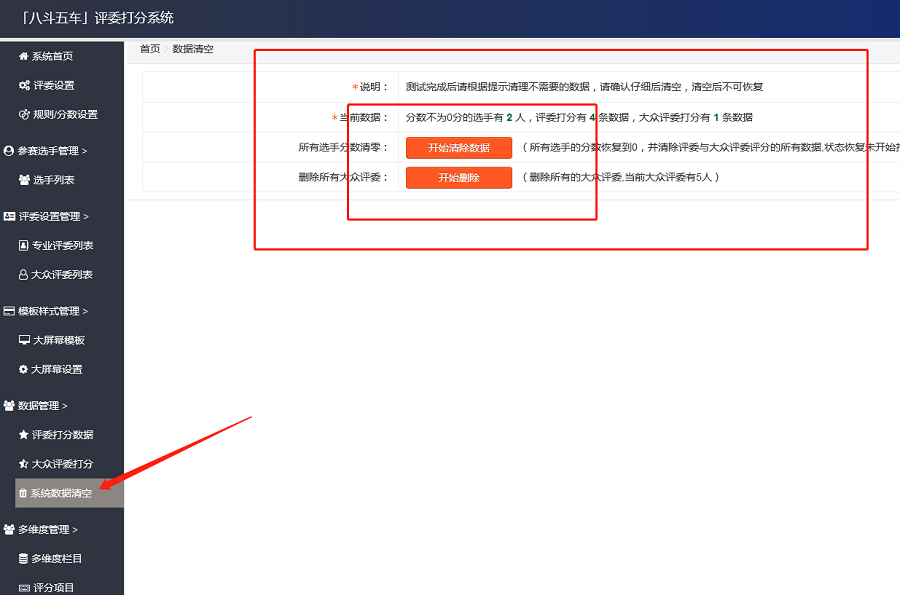Click the users icon beside 多维度管理
Viewport: 900px width, 595px height.
[9, 530]
